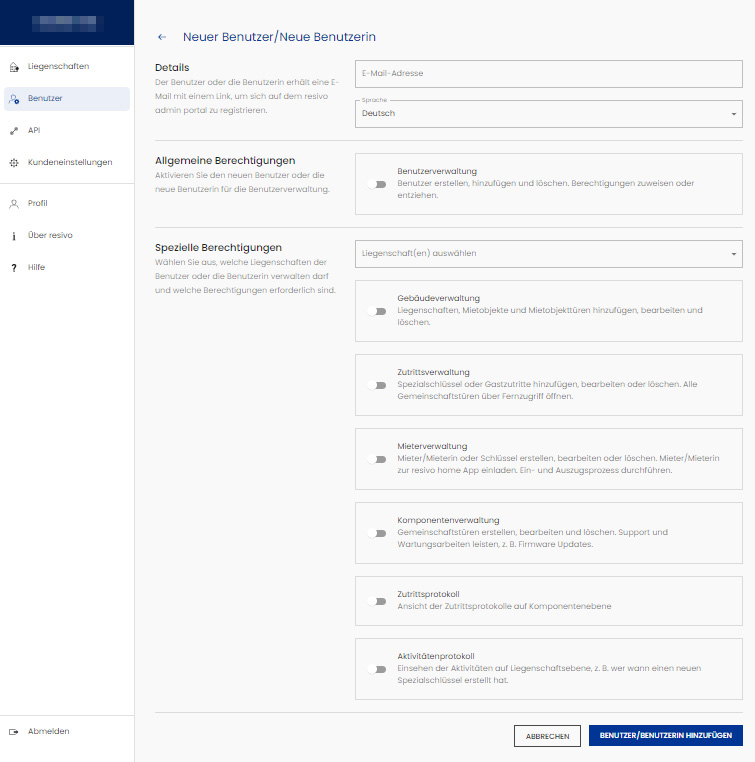Image resolution: width=755 pixels, height=762 pixels.
Task: Click the Details section heading
Action: [x=172, y=68]
